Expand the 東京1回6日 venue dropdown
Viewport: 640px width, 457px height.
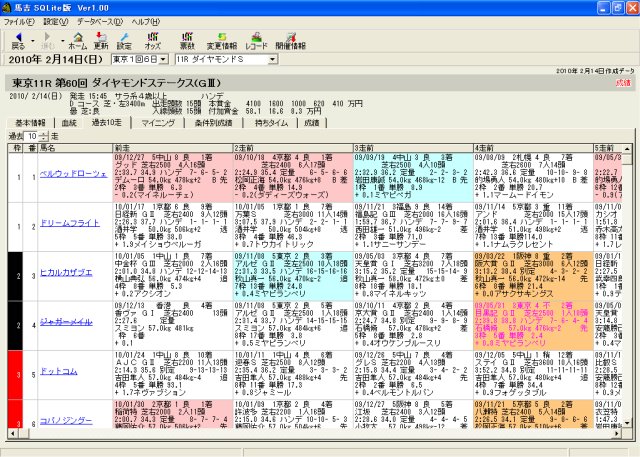point(163,60)
